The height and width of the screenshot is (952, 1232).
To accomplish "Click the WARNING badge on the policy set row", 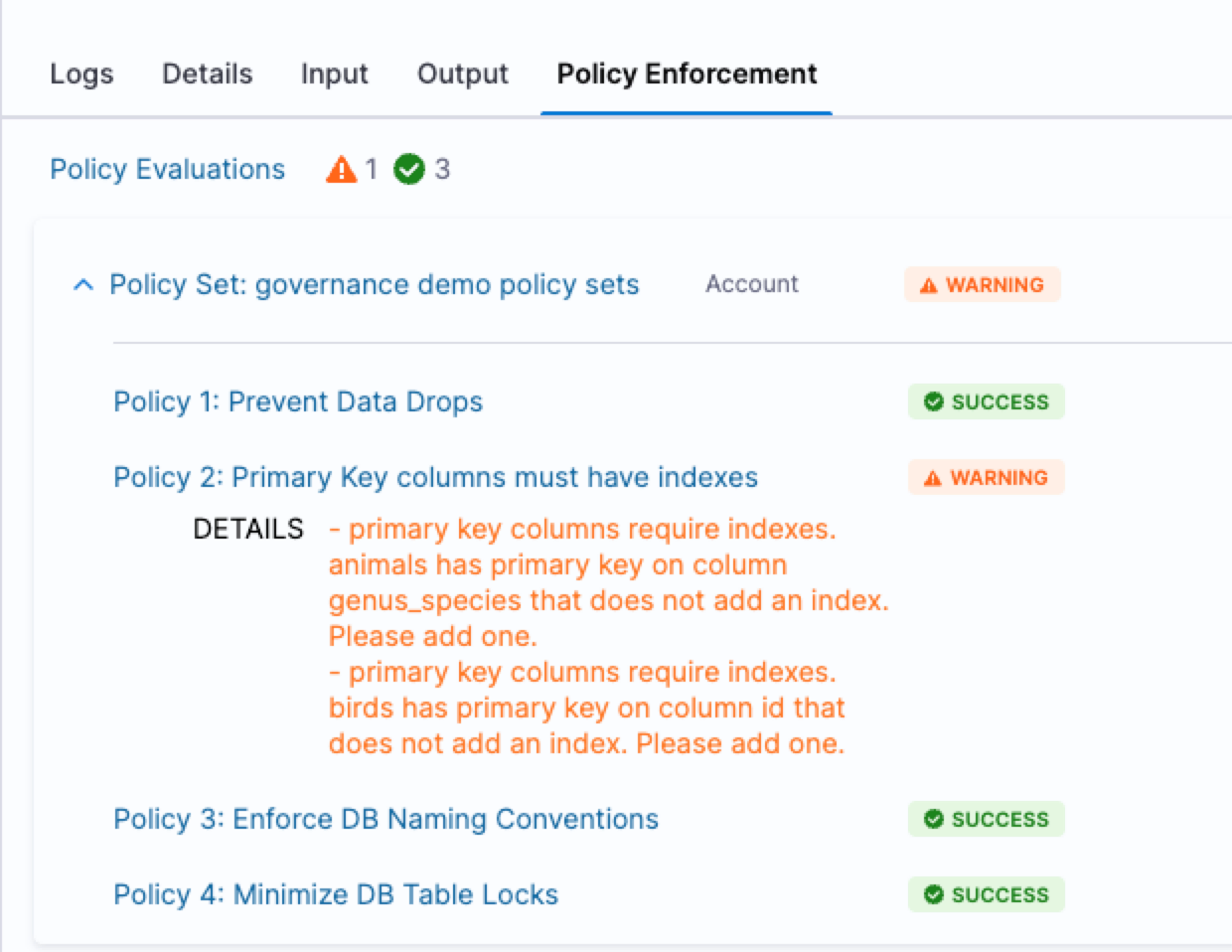I will coord(983,284).
